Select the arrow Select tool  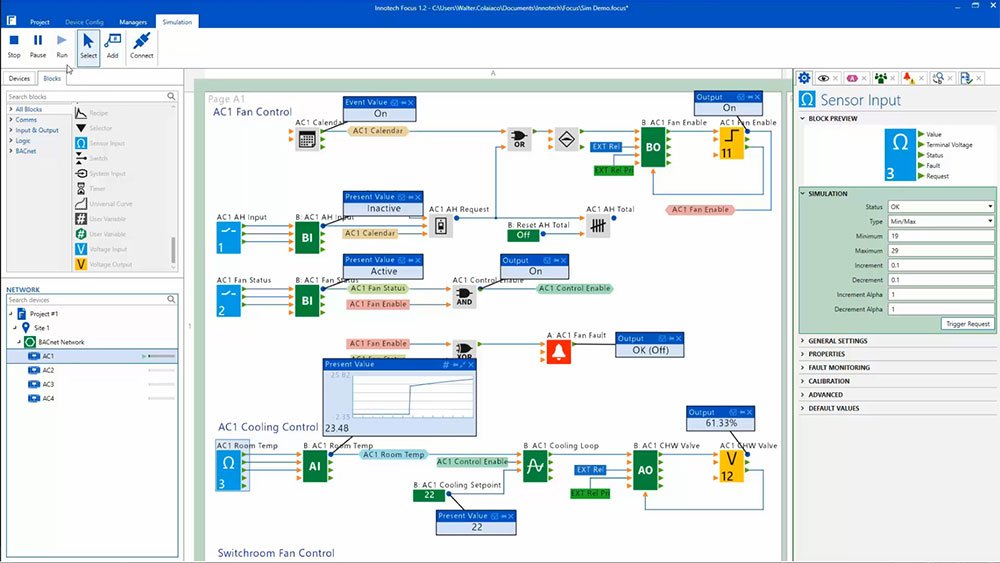pos(88,47)
